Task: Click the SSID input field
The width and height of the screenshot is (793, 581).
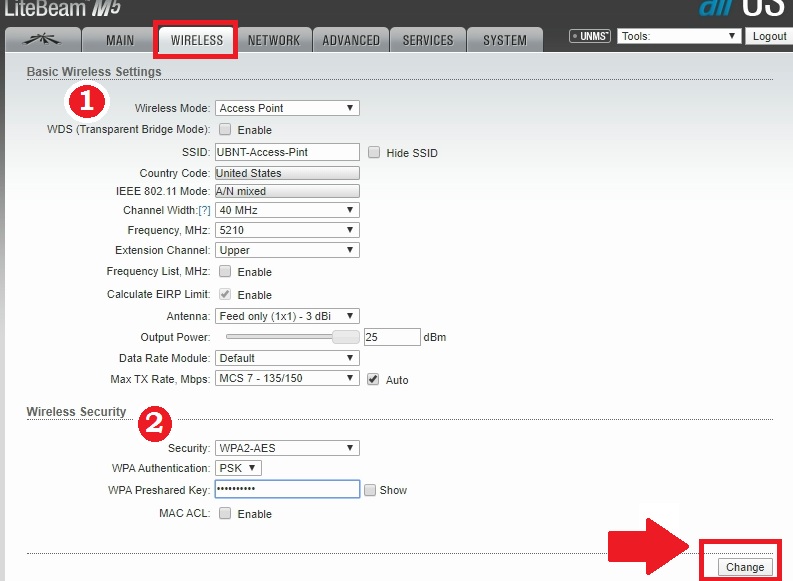Action: click(287, 152)
